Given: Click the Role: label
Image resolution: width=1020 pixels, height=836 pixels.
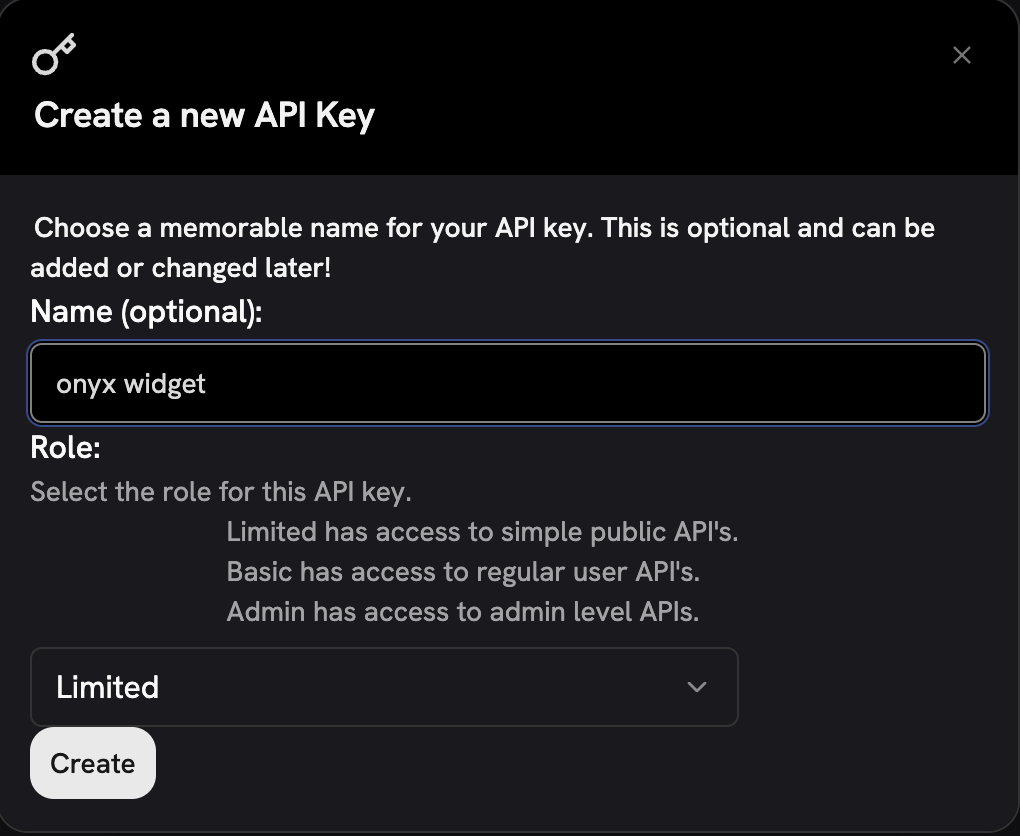Looking at the screenshot, I should click(x=64, y=447).
